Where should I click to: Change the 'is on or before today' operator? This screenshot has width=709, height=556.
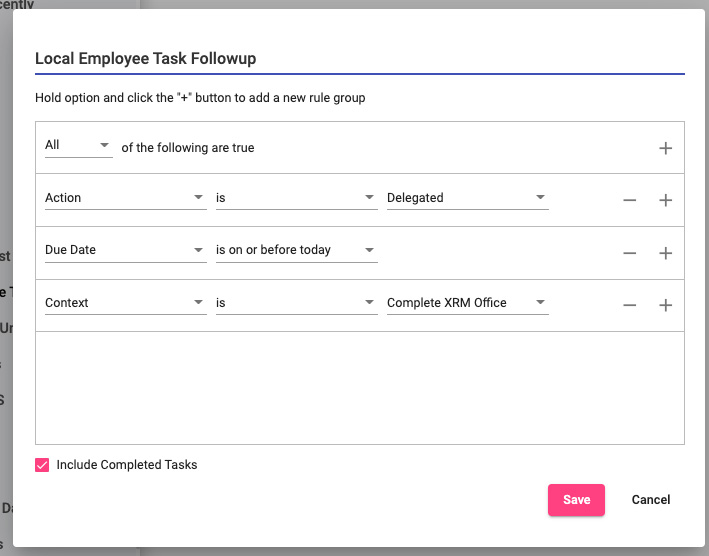296,250
